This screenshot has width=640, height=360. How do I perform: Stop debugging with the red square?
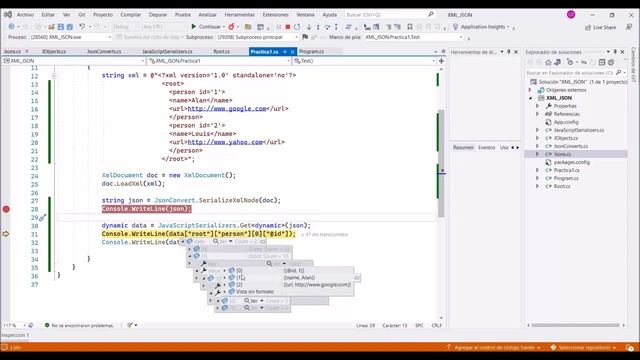coord(288,27)
